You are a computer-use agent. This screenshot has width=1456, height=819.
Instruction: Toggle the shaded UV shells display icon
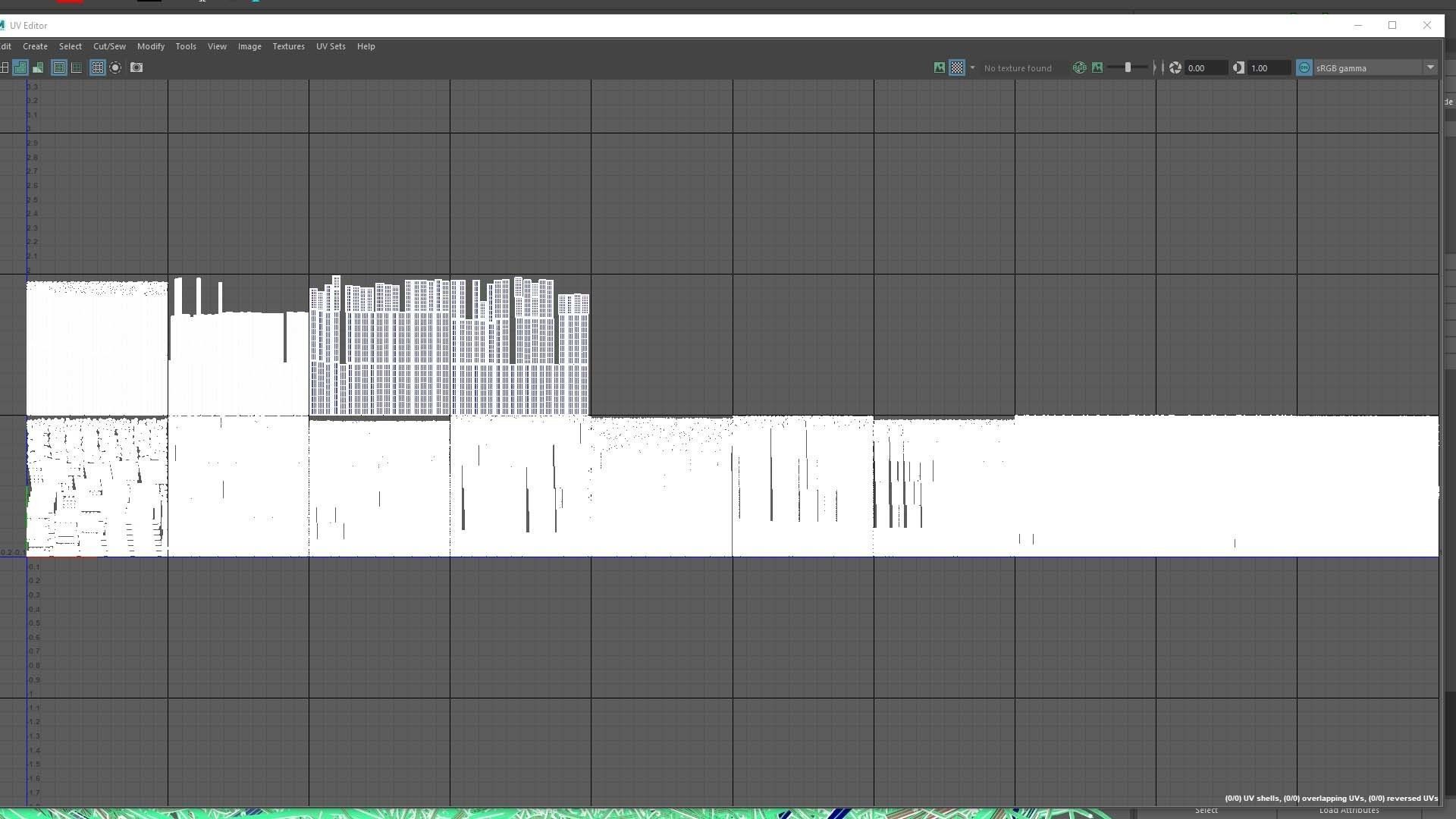[20, 67]
